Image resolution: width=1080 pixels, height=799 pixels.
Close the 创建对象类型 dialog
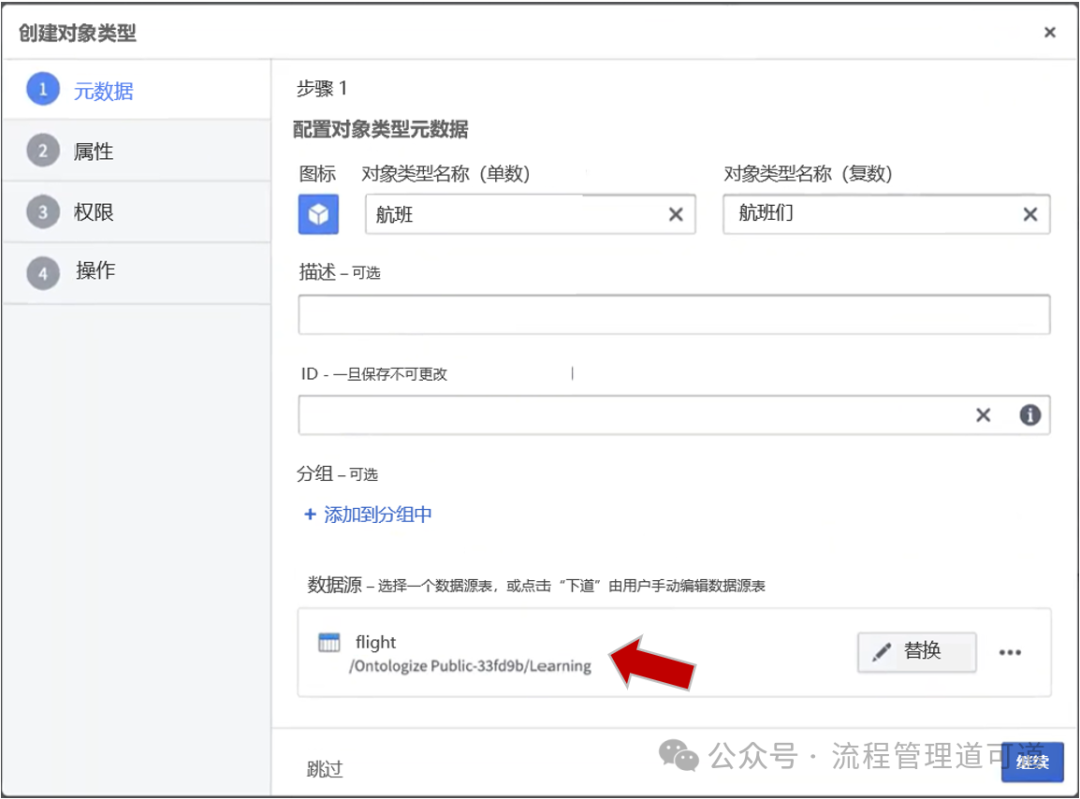[1050, 33]
